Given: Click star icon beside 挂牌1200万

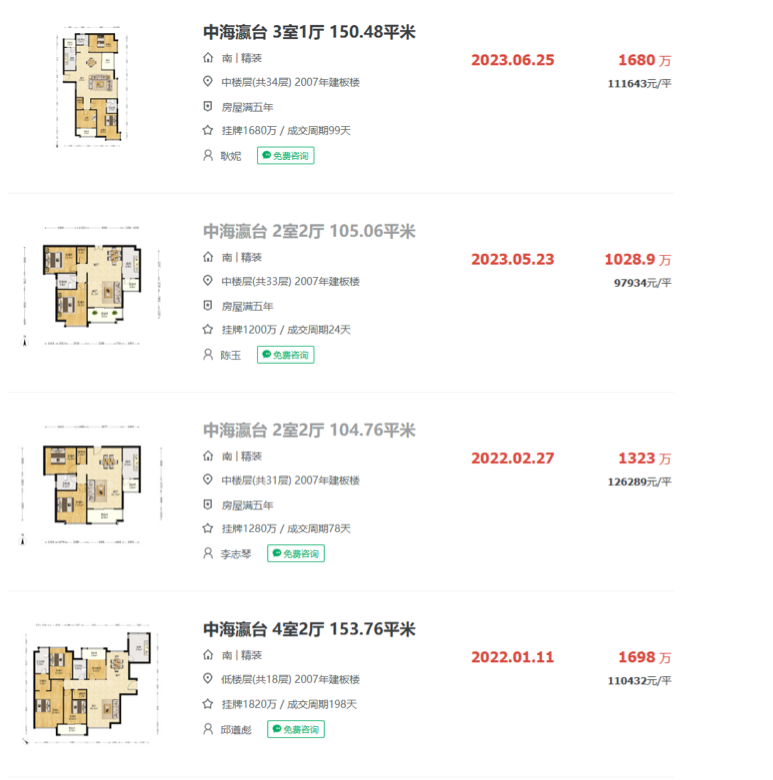Looking at the screenshot, I should click(208, 330).
